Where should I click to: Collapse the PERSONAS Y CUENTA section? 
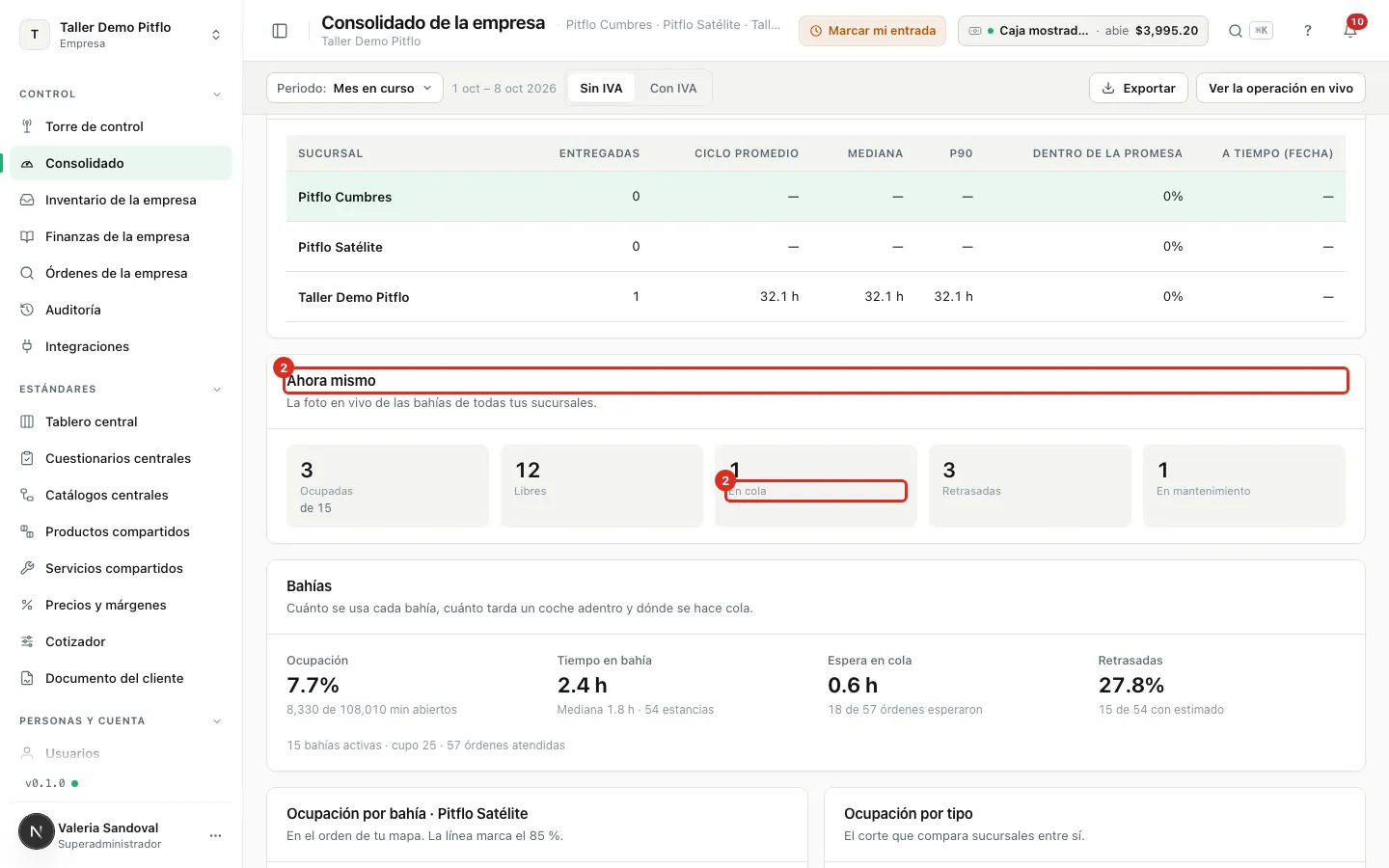[x=217, y=721]
